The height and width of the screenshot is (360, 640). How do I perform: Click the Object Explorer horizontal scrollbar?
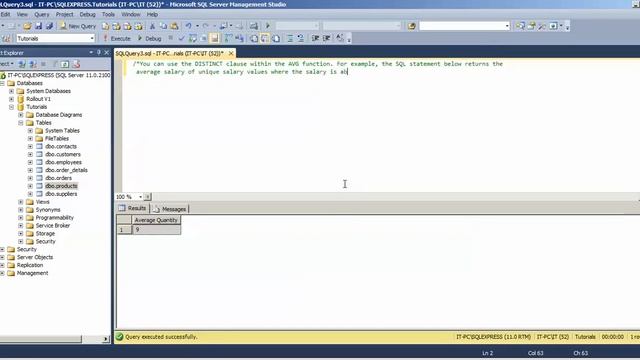[41, 339]
